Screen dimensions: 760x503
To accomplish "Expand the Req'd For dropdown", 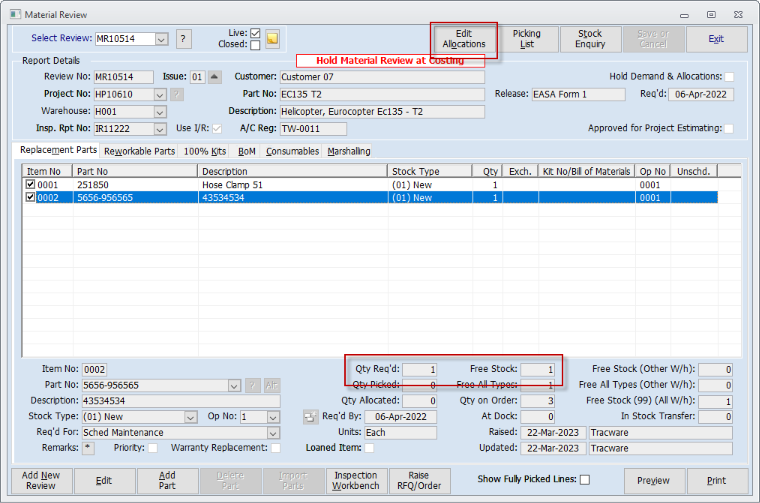I will 274,433.
